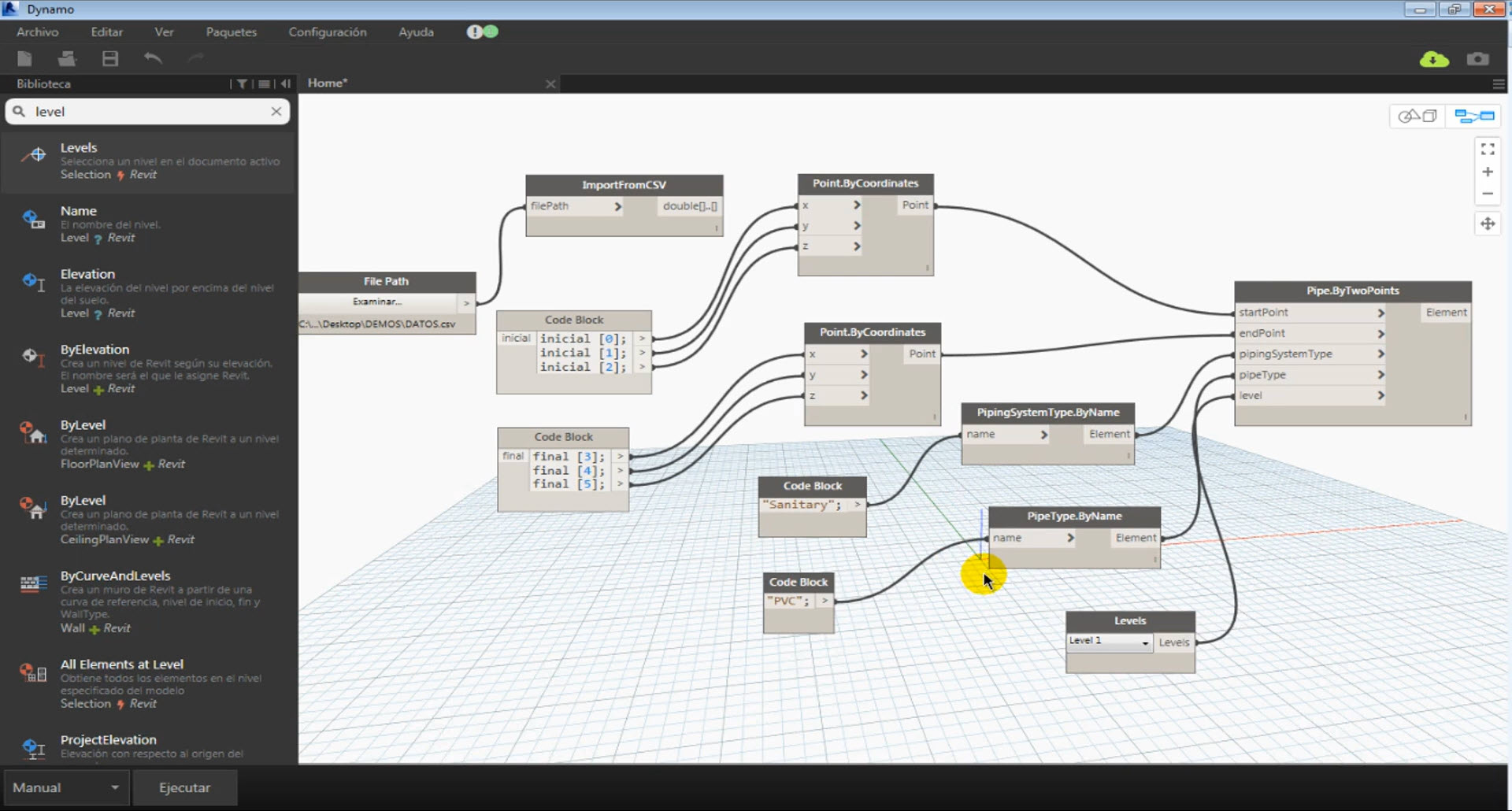Undo the last action via the undo arrow

(x=153, y=58)
